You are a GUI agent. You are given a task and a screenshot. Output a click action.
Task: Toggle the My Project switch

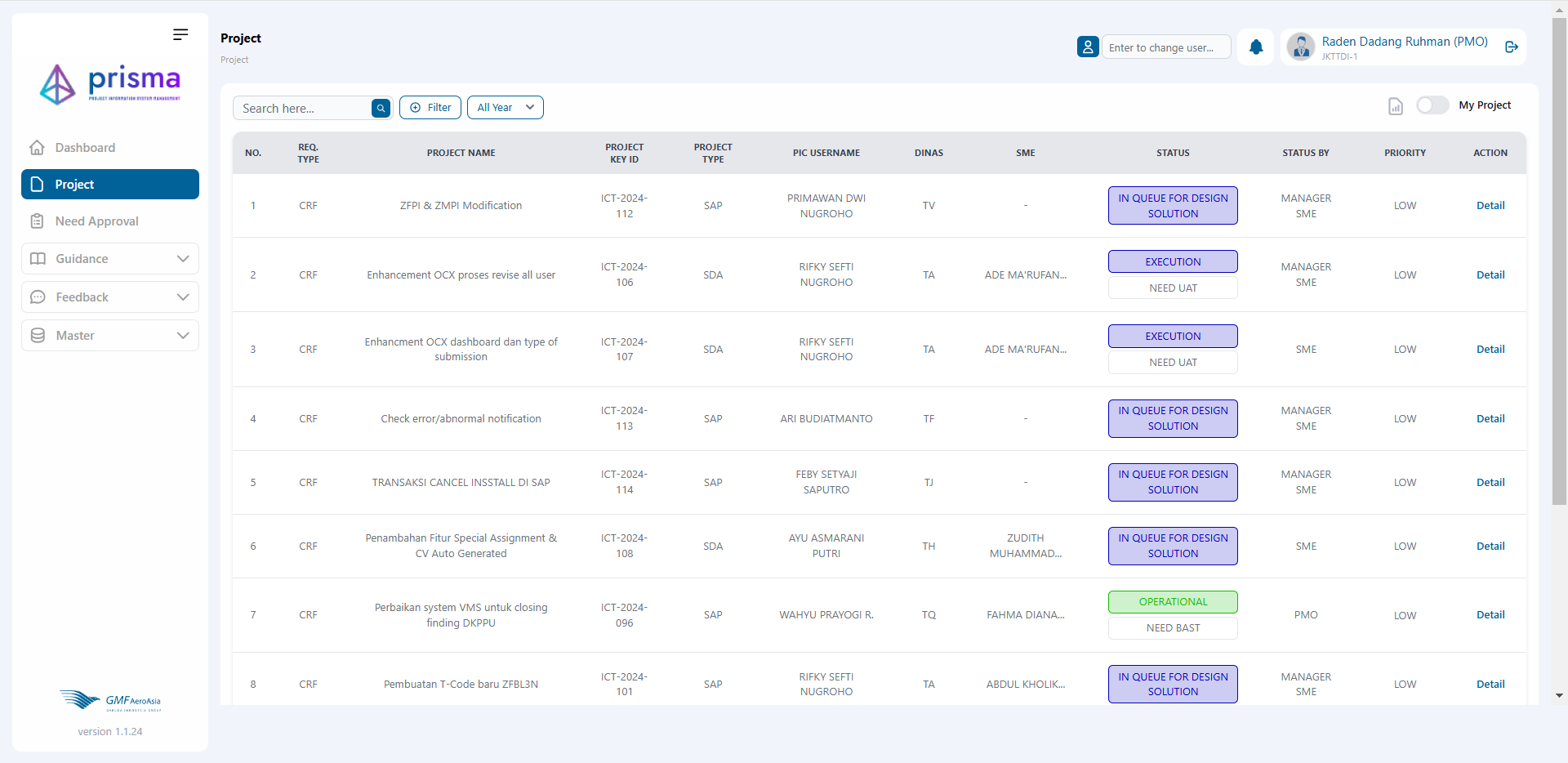pos(1432,105)
